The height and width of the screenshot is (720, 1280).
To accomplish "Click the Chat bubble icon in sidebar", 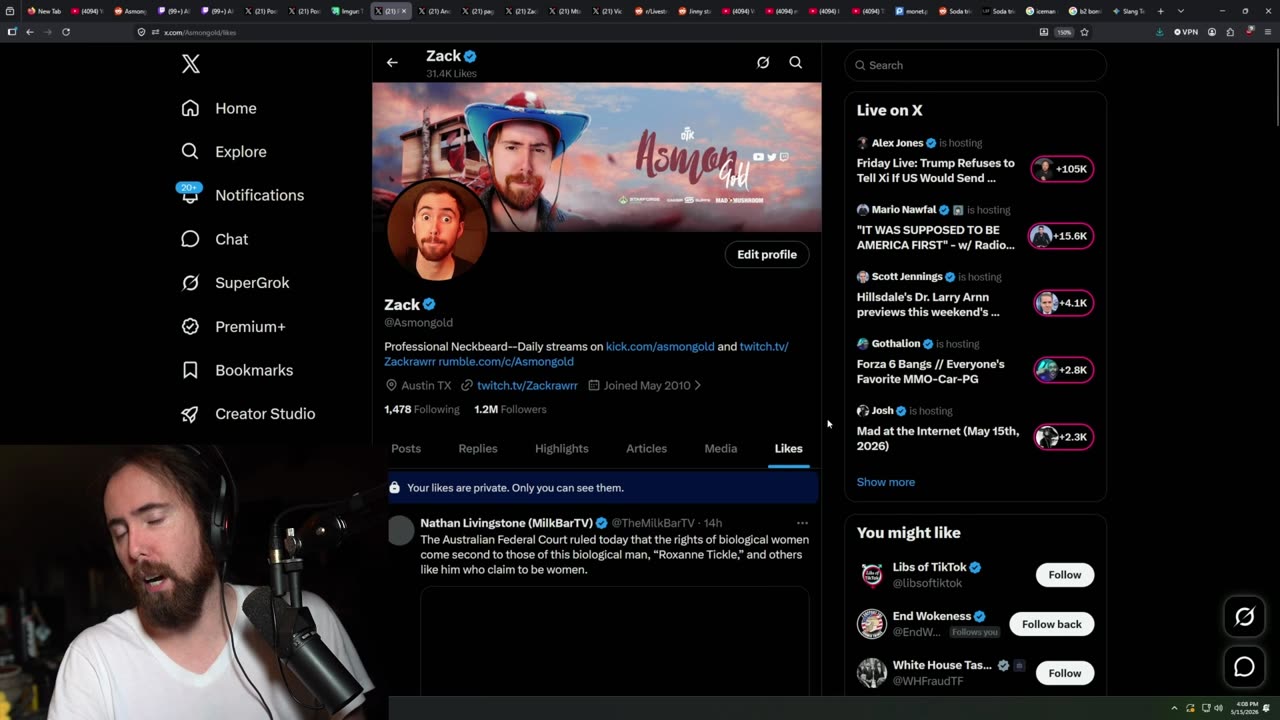I will 190,239.
